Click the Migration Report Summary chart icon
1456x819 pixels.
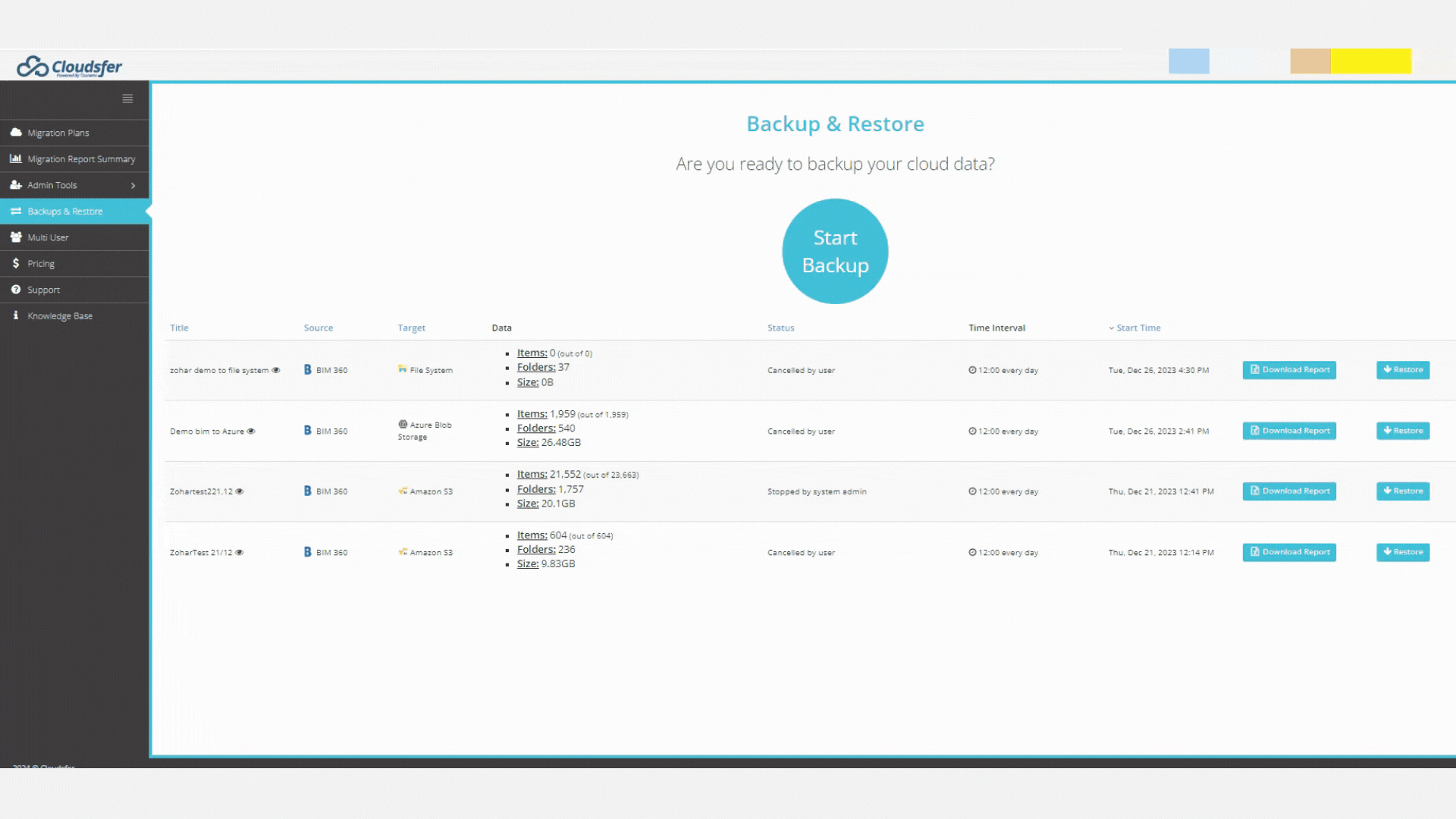pyautogui.click(x=16, y=158)
